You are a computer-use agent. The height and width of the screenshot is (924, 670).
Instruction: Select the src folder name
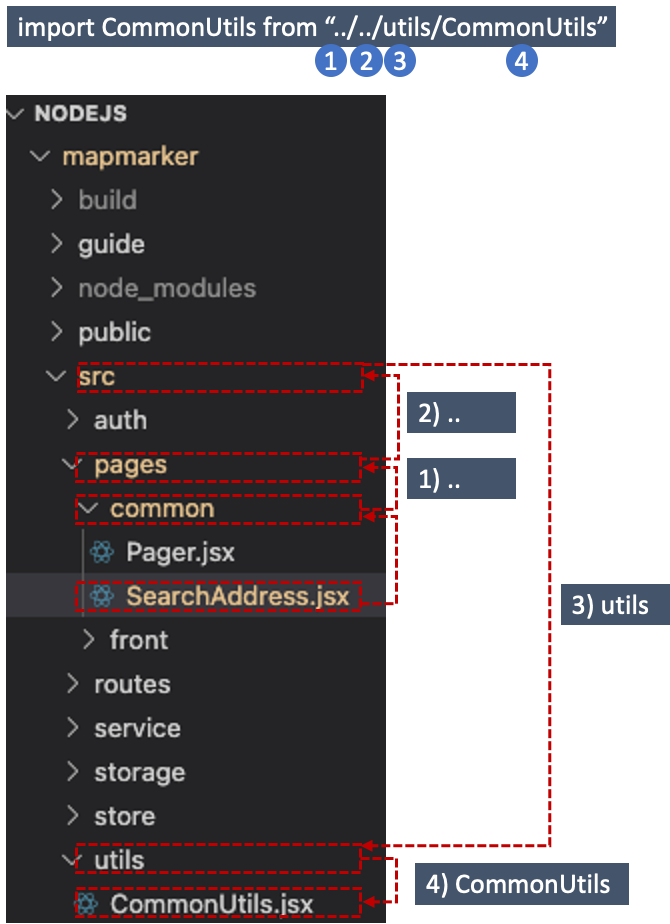point(96,377)
